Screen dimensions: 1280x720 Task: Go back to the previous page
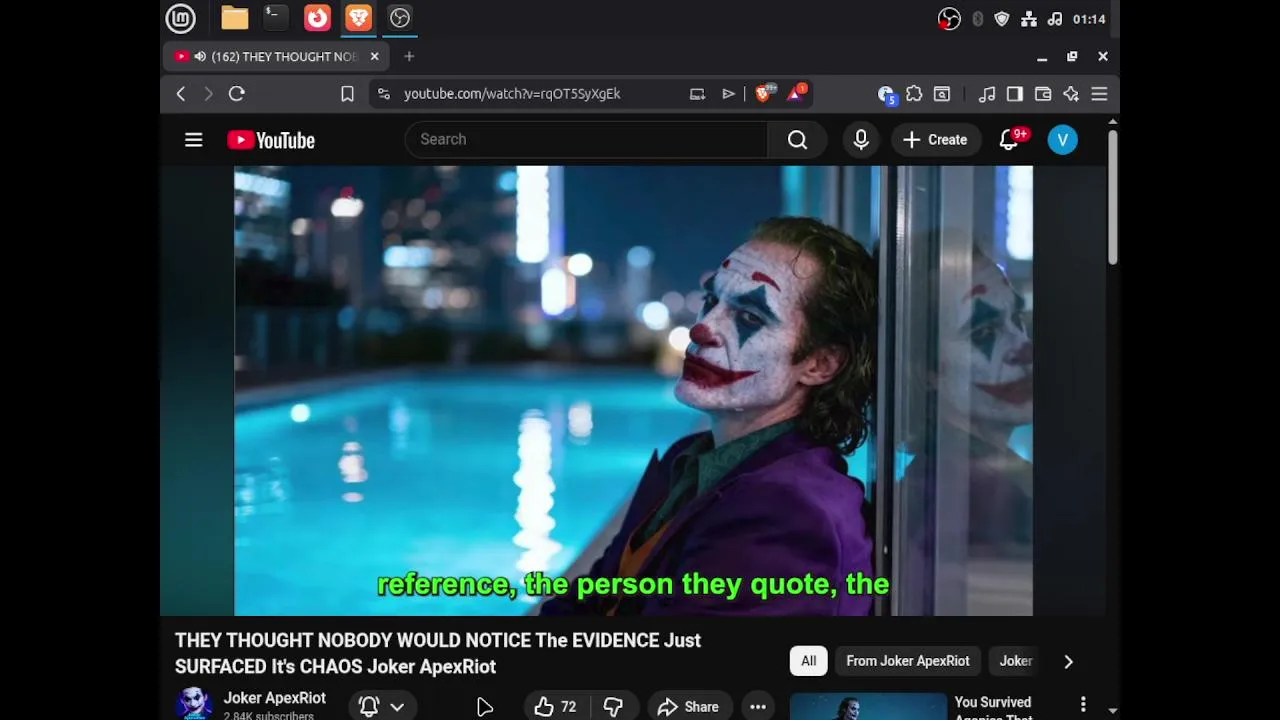181,94
